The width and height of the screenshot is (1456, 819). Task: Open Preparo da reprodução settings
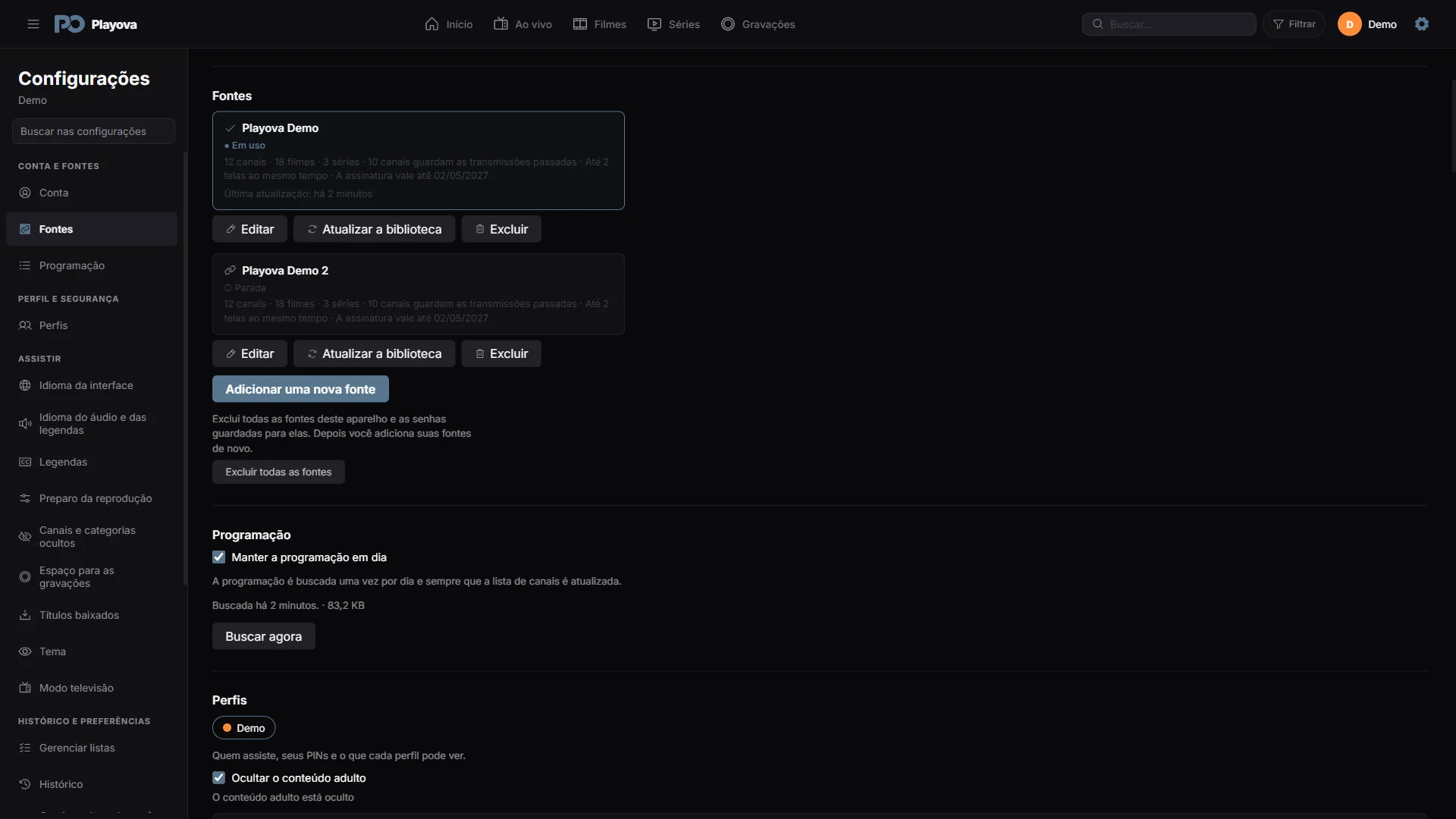(92, 498)
